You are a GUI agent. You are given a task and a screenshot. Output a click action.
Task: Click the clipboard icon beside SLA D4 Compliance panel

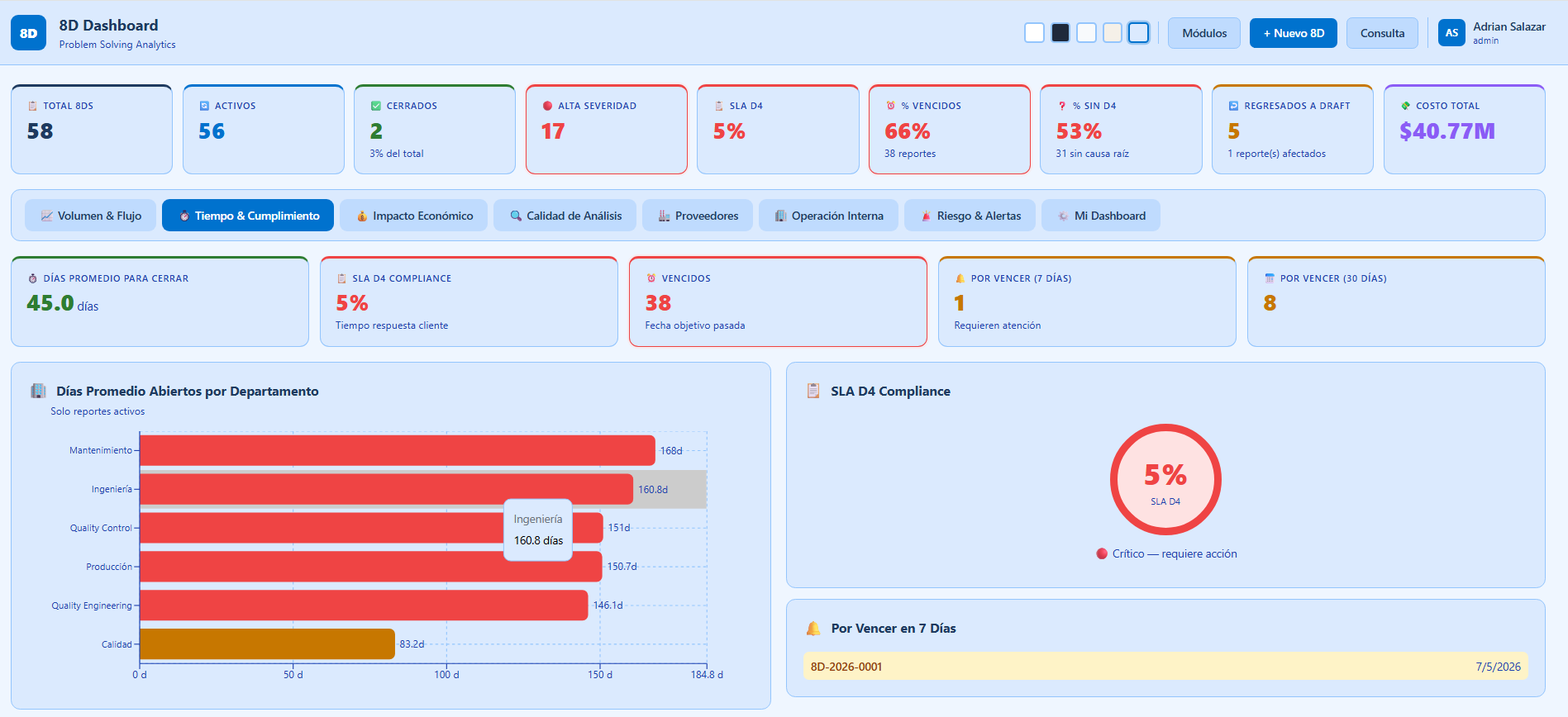tap(813, 391)
